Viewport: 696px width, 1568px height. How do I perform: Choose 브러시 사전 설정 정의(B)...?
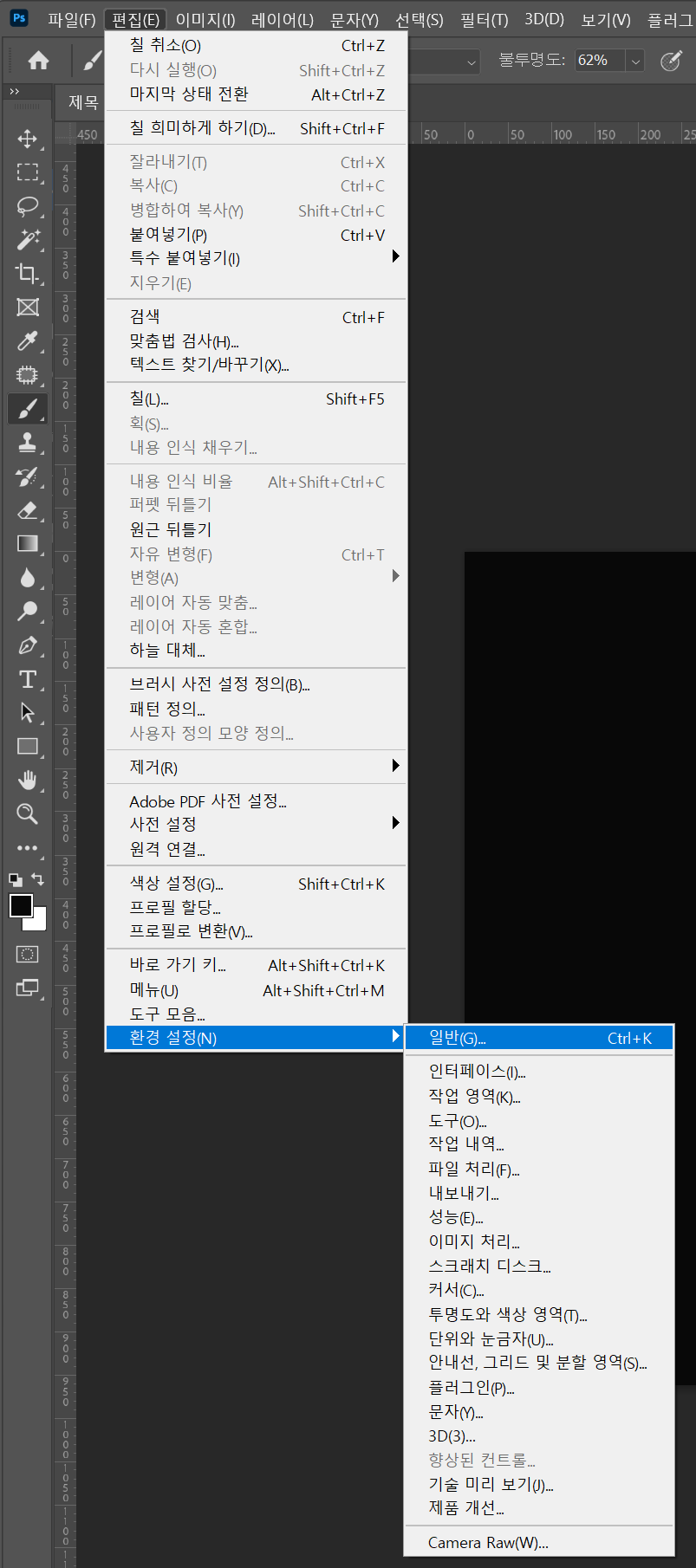(256, 684)
